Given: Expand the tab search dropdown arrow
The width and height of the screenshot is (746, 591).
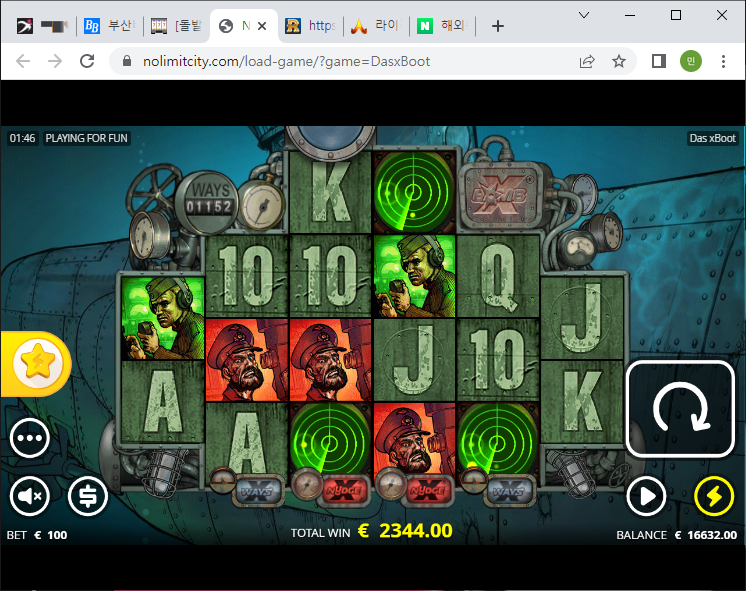Looking at the screenshot, I should (584, 15).
